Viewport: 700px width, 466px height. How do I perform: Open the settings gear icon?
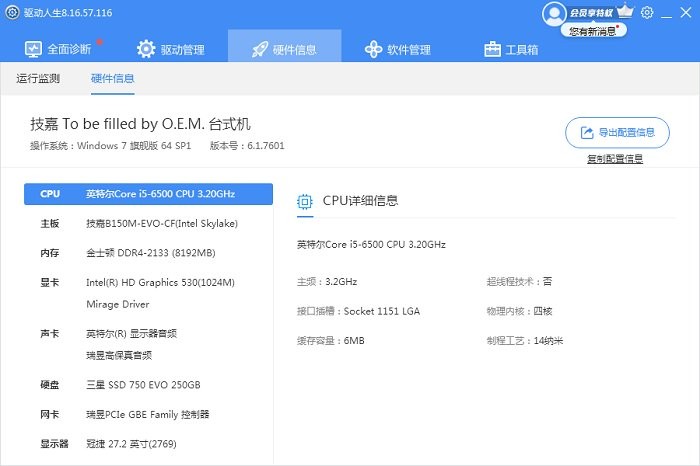click(x=647, y=13)
